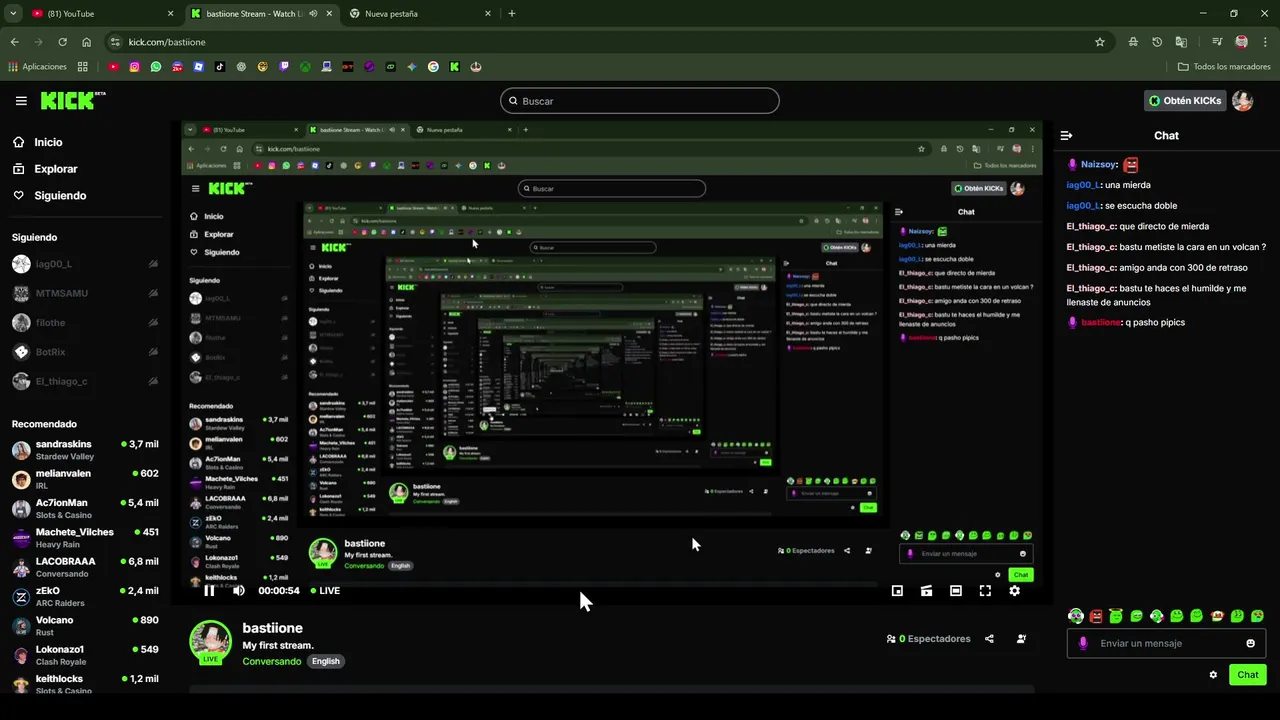Open player settings gear
The image size is (1280, 720).
1014,591
